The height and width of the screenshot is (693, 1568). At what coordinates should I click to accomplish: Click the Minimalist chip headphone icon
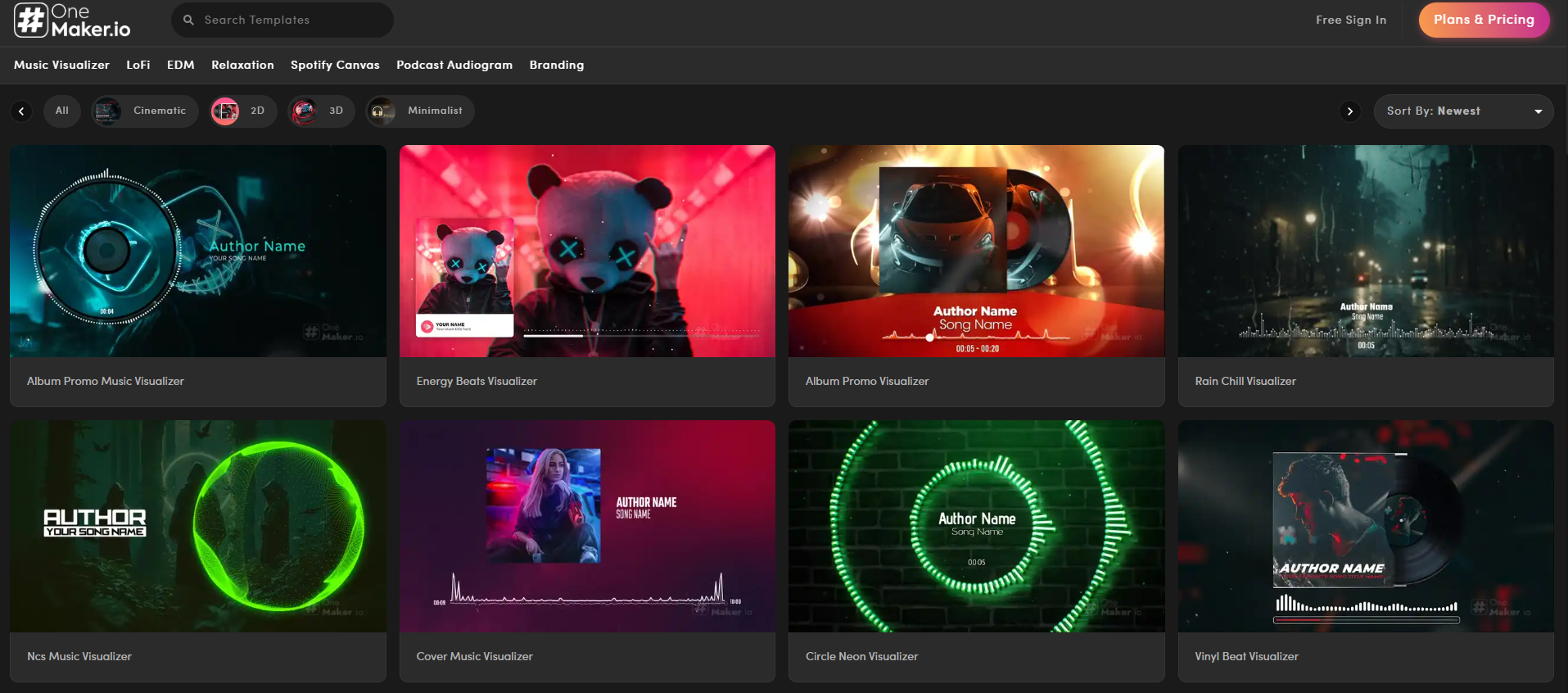[382, 111]
